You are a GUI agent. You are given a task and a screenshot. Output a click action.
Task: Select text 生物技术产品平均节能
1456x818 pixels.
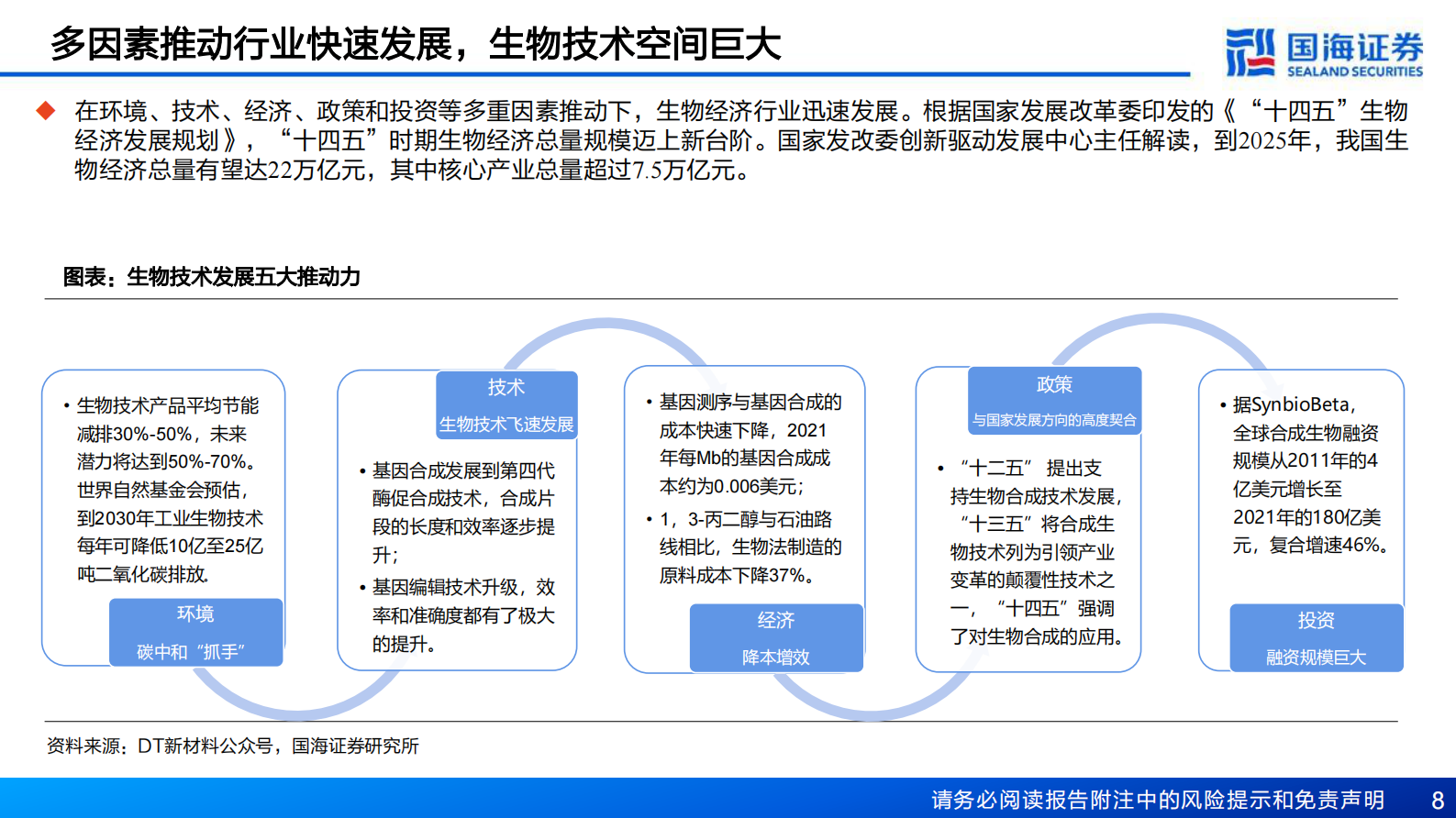pyautogui.click(x=168, y=405)
